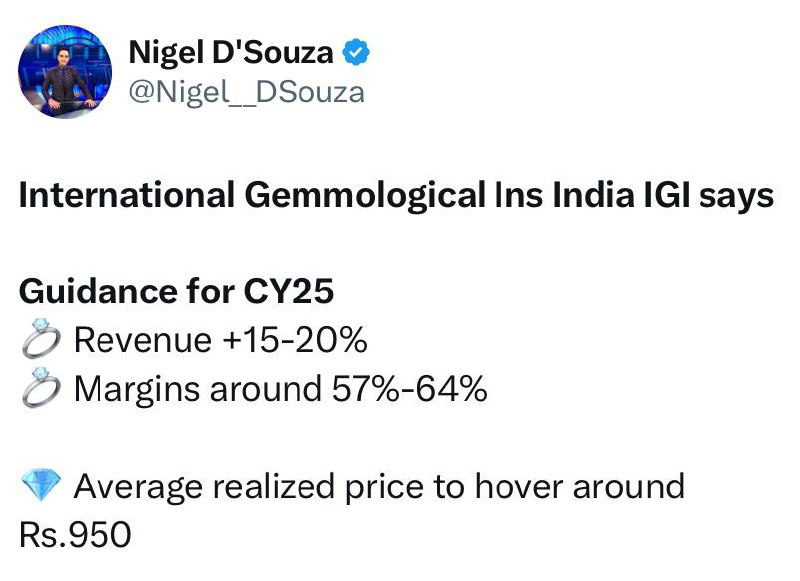Click the @Nigel__DSouza handle
Image resolution: width=800 pixels, height=581 pixels.
246,92
